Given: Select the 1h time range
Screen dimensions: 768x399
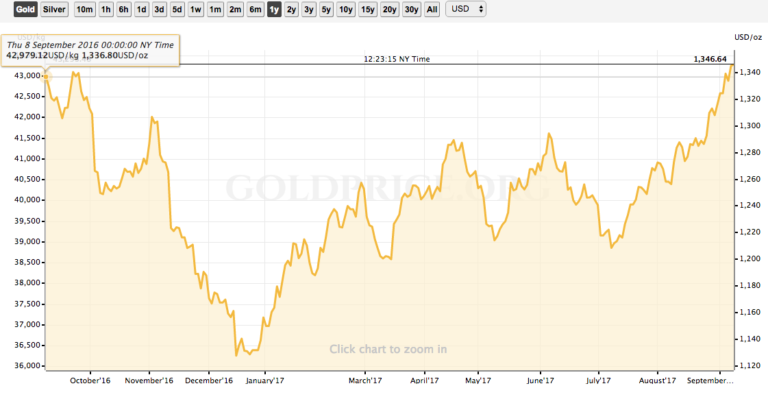Looking at the screenshot, I should (106, 9).
